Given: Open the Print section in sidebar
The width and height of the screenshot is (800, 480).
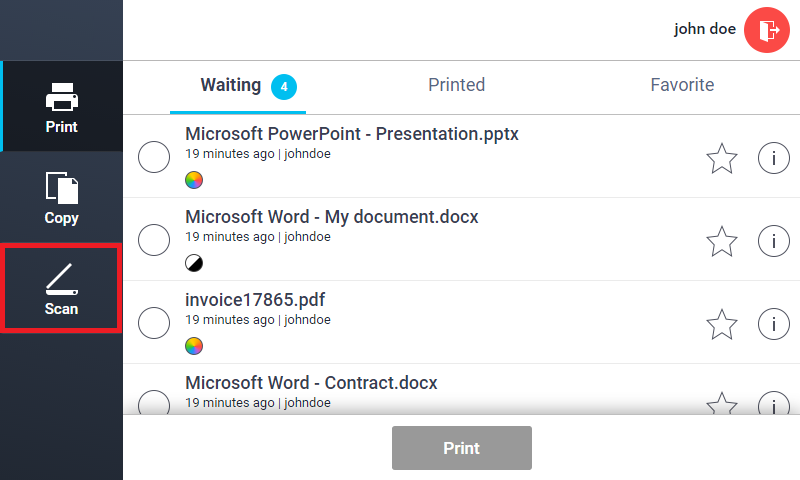Looking at the screenshot, I should [61, 107].
